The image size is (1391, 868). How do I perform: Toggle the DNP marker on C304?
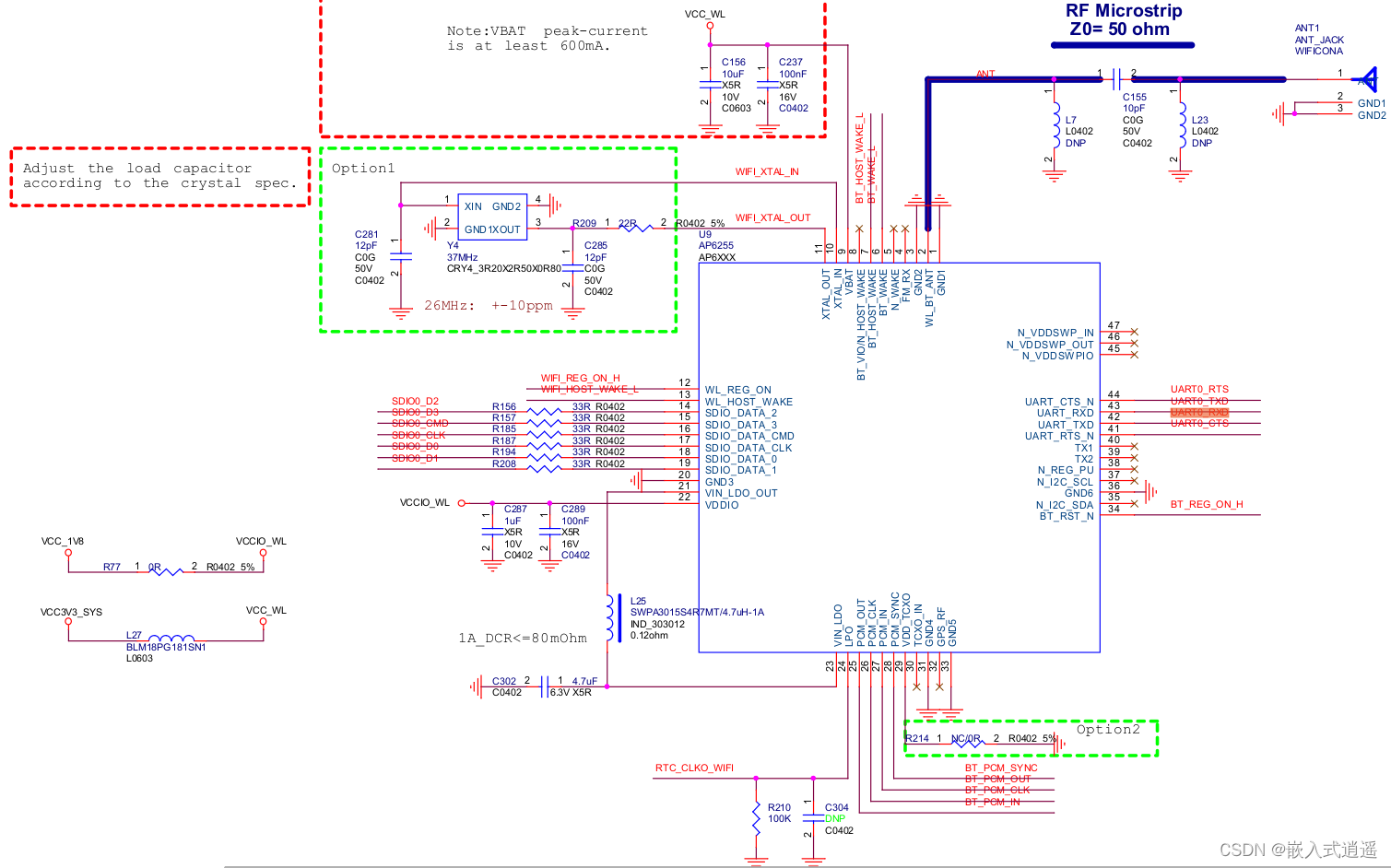click(837, 818)
